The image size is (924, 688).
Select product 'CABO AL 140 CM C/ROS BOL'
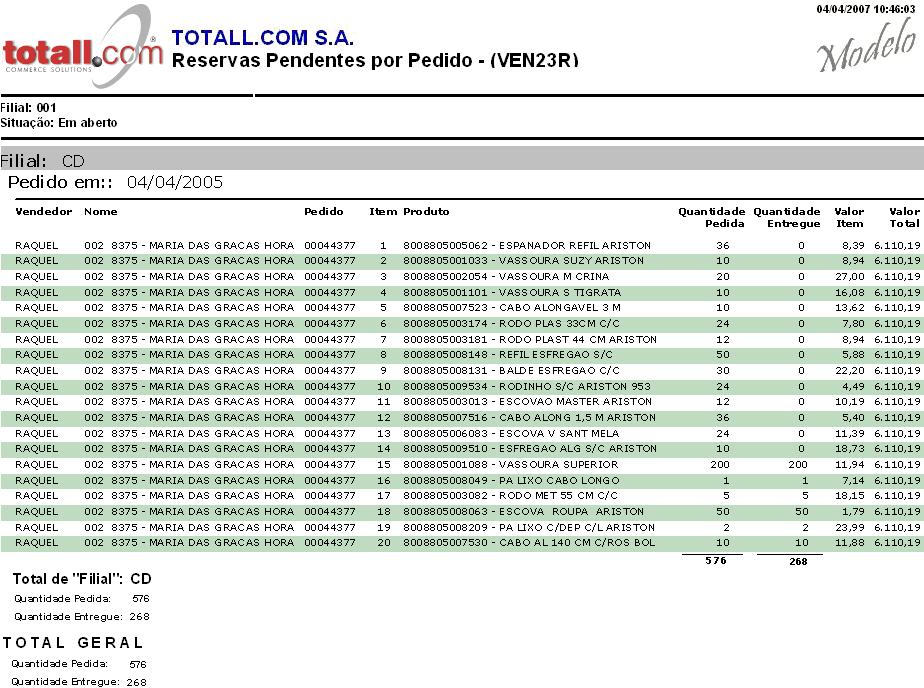[577, 543]
